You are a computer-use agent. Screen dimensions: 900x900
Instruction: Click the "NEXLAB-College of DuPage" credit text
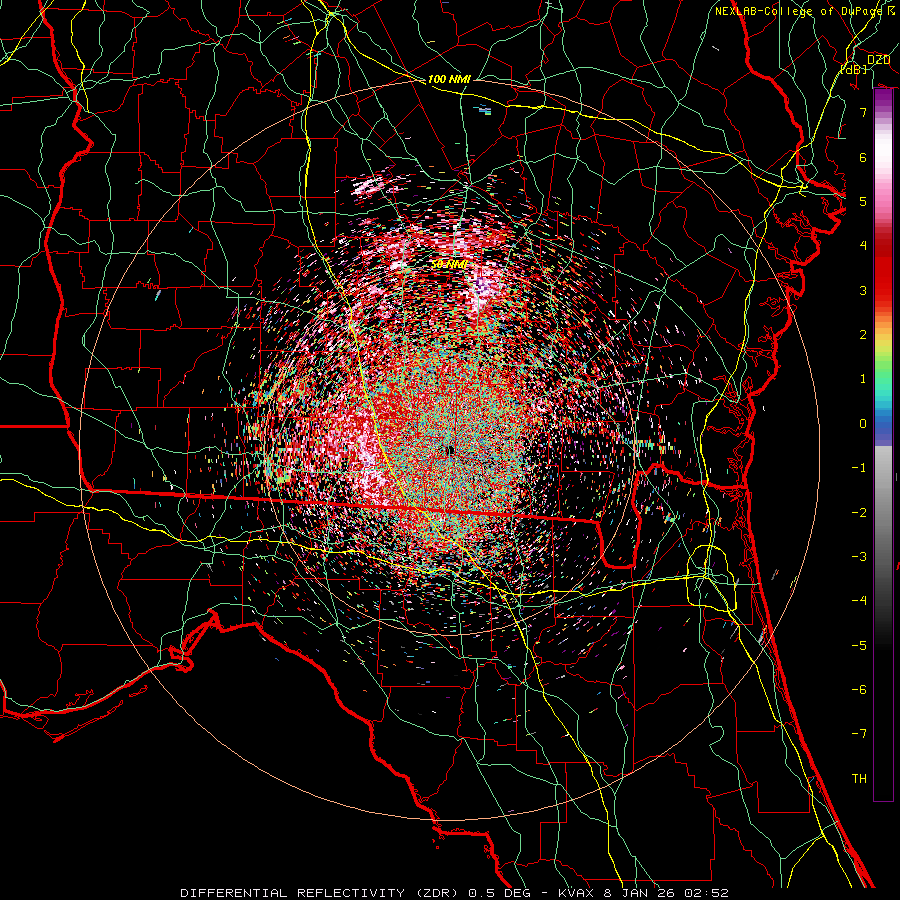(801, 11)
